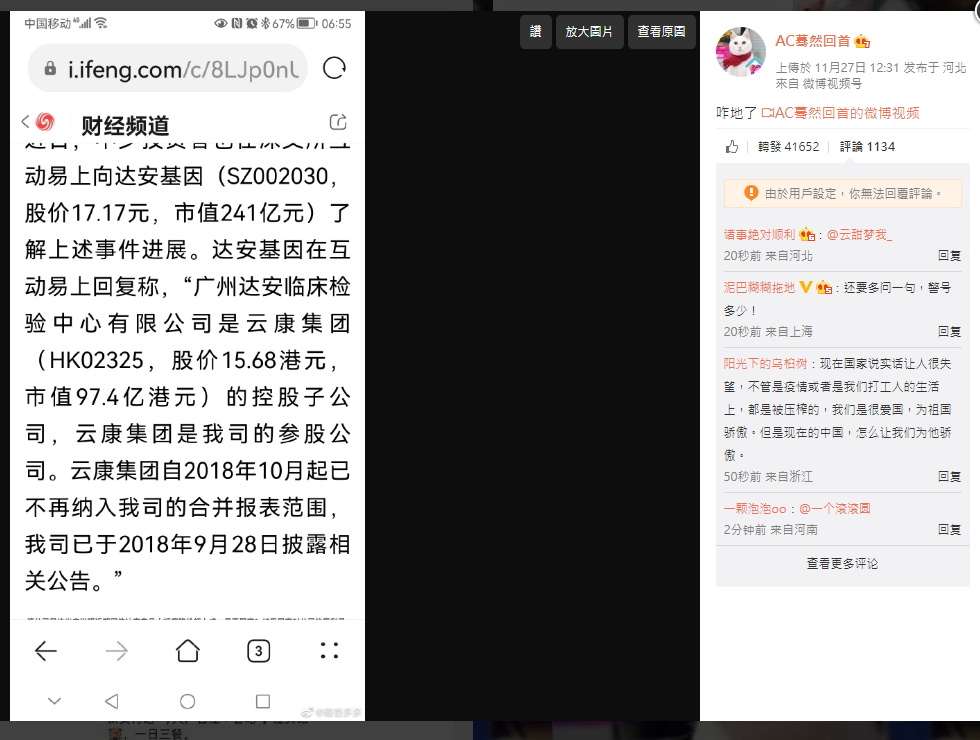
Task: Reply to the comment from 上海
Action: [949, 331]
